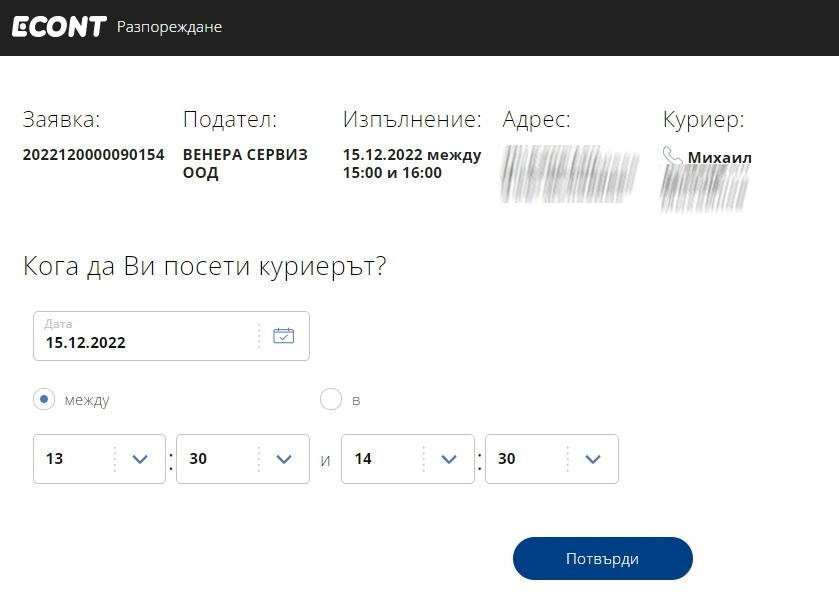Click the request number 2022120000090154

coord(93,155)
